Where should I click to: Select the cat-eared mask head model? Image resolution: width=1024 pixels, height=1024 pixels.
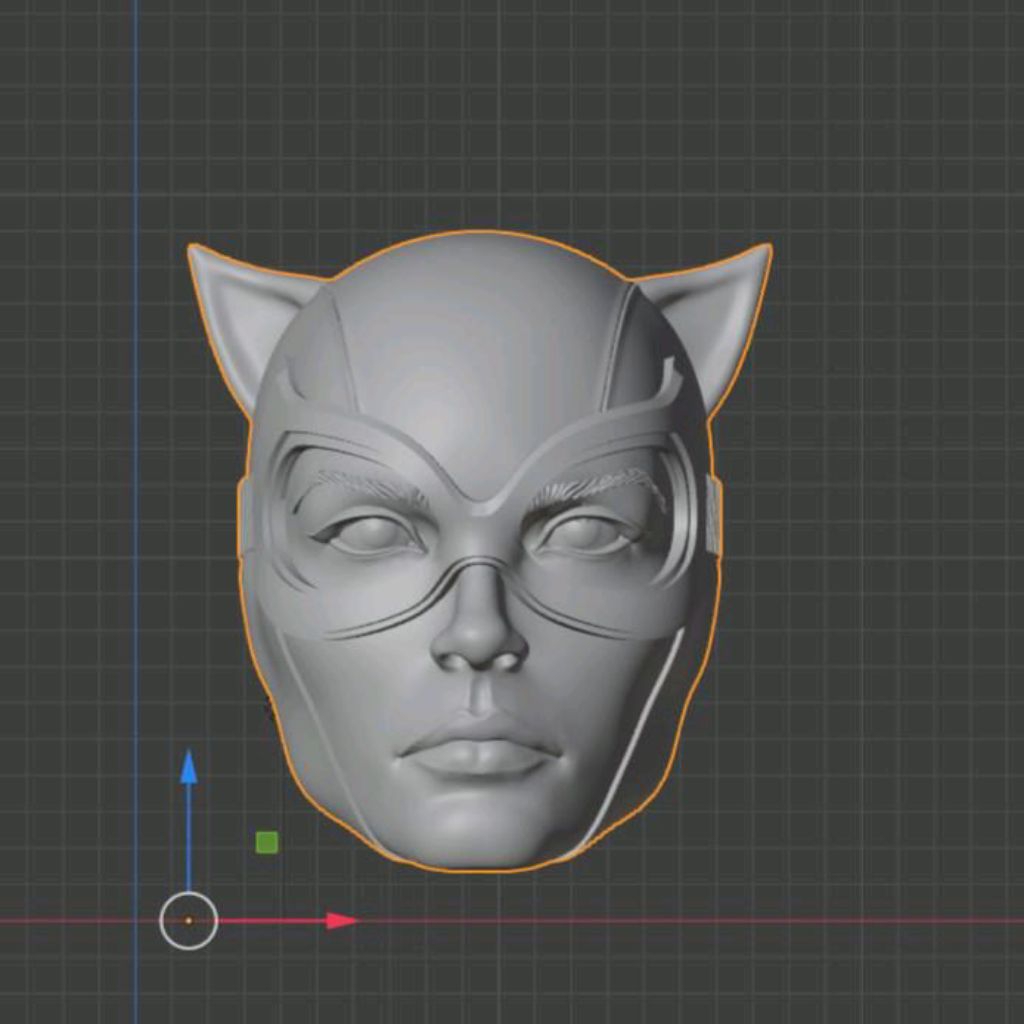479,551
